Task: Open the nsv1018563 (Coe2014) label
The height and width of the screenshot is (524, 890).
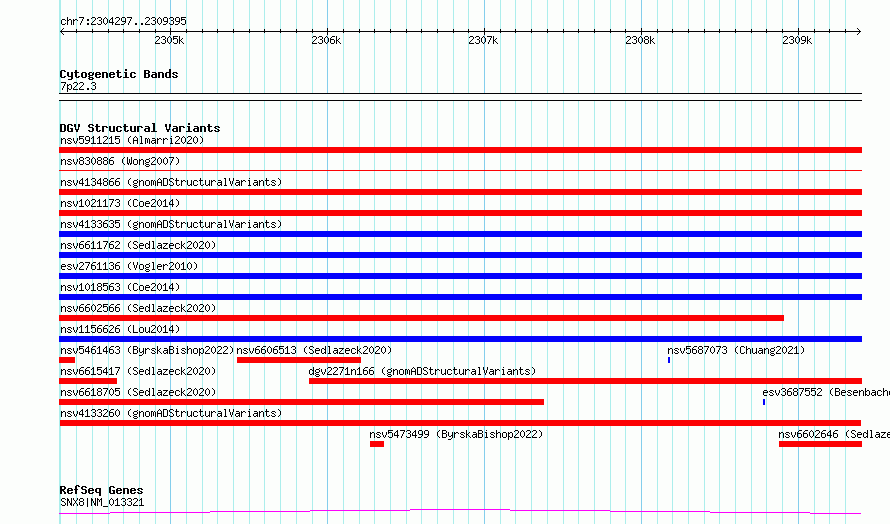Action: pyautogui.click(x=120, y=287)
